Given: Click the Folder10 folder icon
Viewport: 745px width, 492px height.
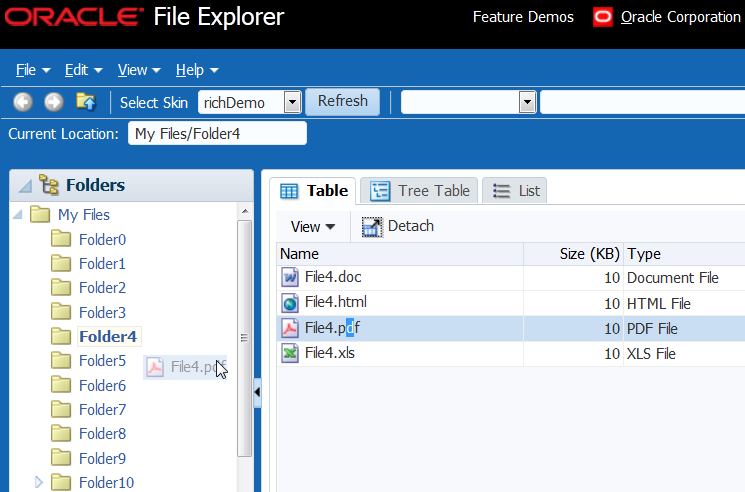Looking at the screenshot, I should [x=61, y=482].
